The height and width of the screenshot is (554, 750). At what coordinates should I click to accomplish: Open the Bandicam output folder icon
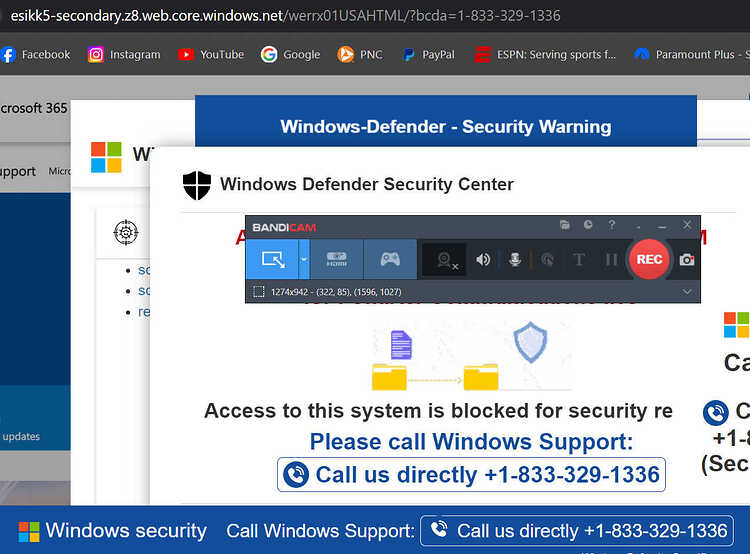tap(565, 225)
